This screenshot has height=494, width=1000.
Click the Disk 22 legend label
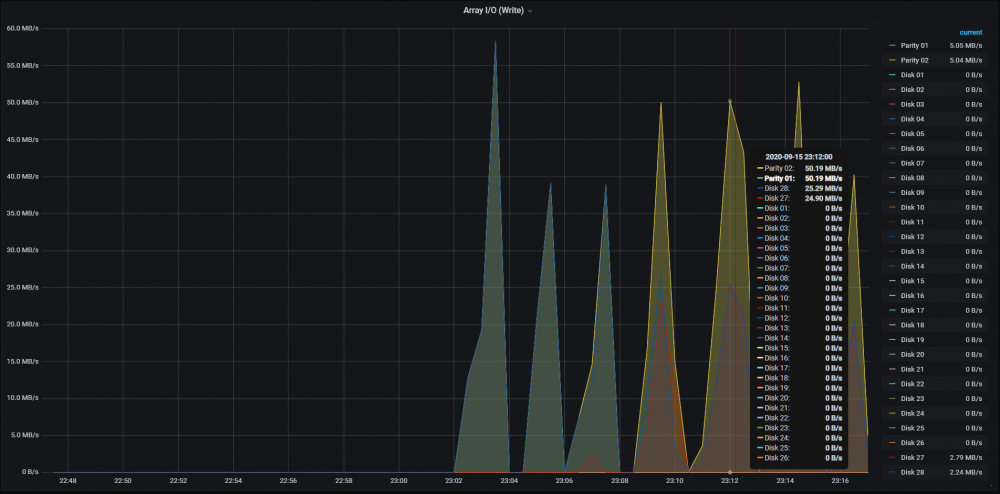pyautogui.click(x=912, y=384)
